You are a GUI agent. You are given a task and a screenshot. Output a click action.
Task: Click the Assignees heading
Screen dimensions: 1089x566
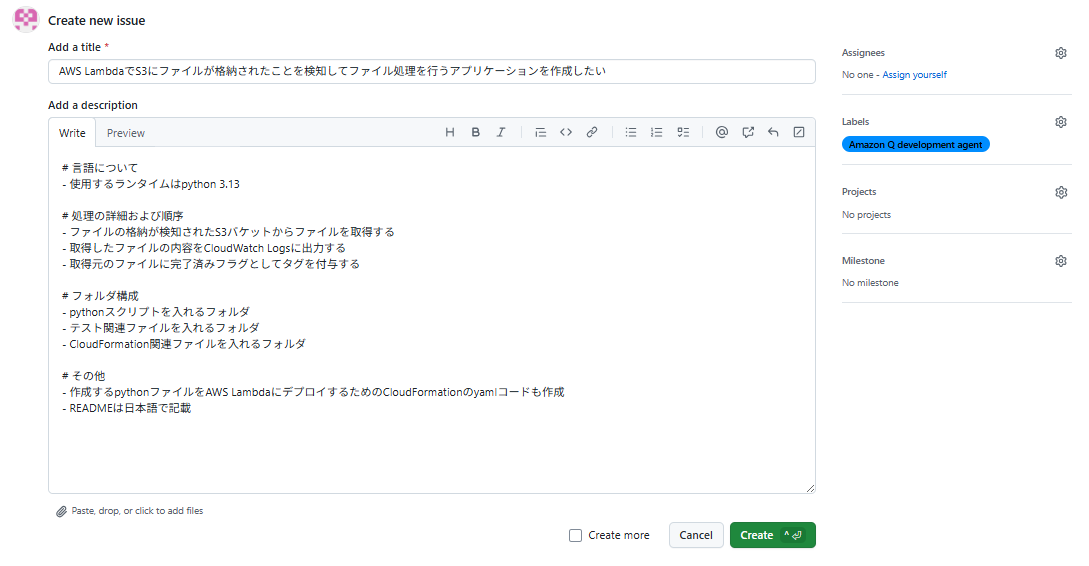(863, 53)
